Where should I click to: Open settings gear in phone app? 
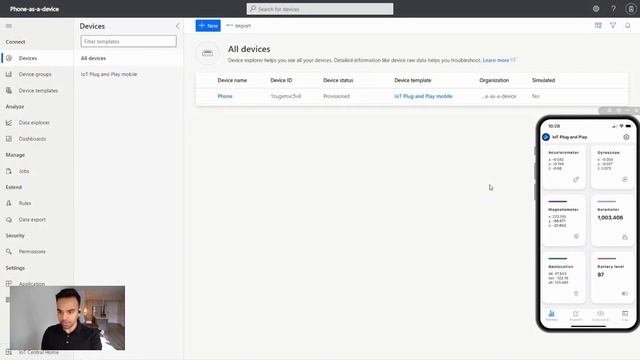point(626,137)
